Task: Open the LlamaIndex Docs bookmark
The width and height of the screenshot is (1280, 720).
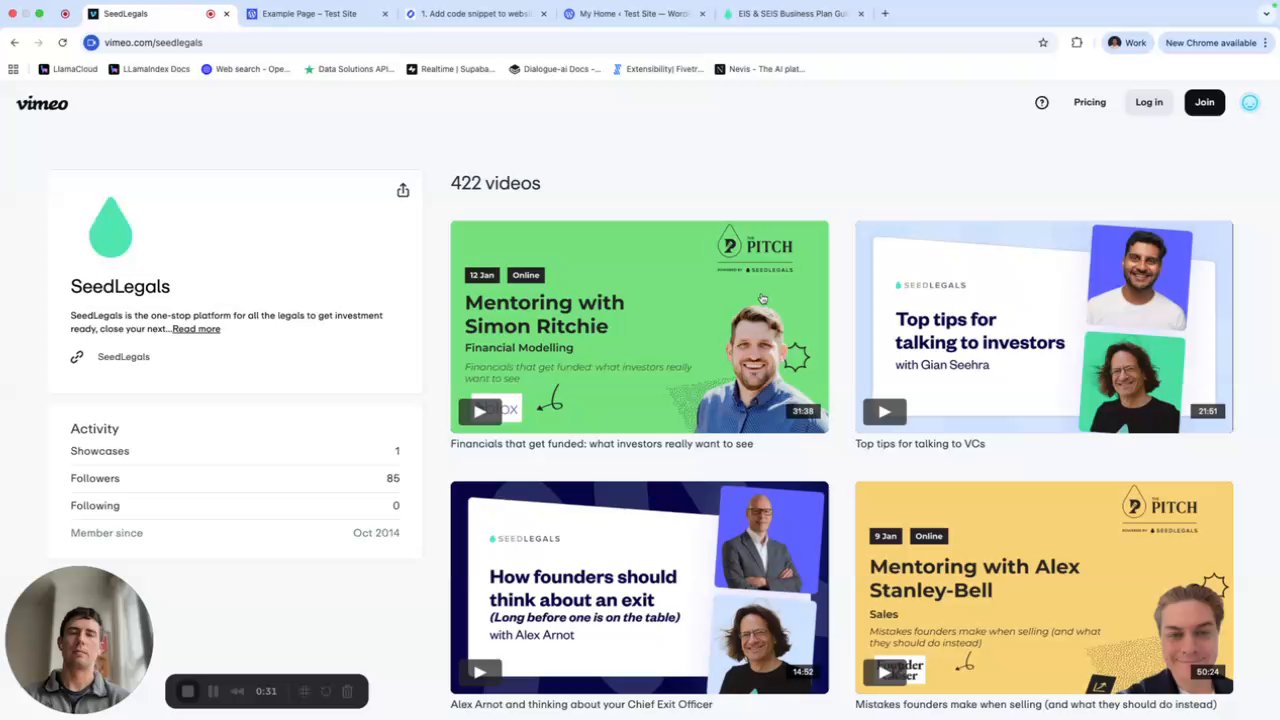Action: pos(149,69)
